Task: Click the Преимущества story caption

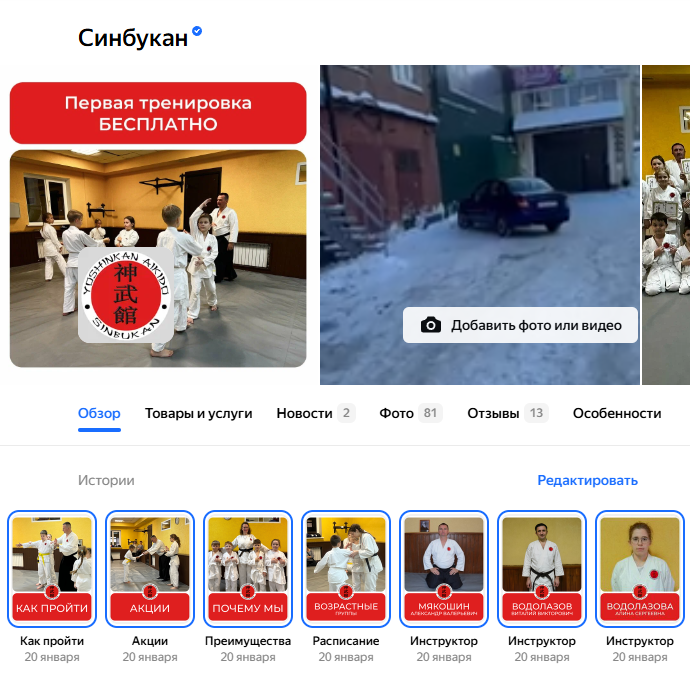Action: coord(248,641)
